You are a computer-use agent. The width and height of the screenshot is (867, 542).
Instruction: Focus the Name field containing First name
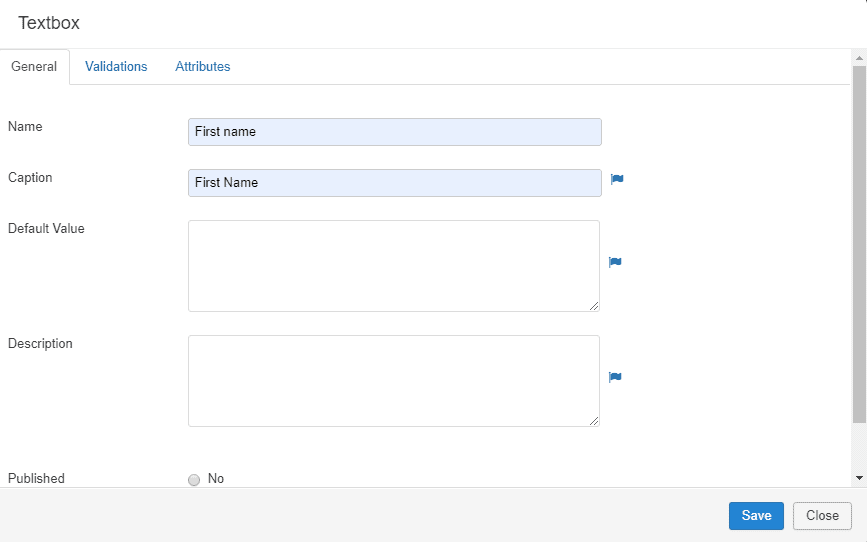point(395,132)
